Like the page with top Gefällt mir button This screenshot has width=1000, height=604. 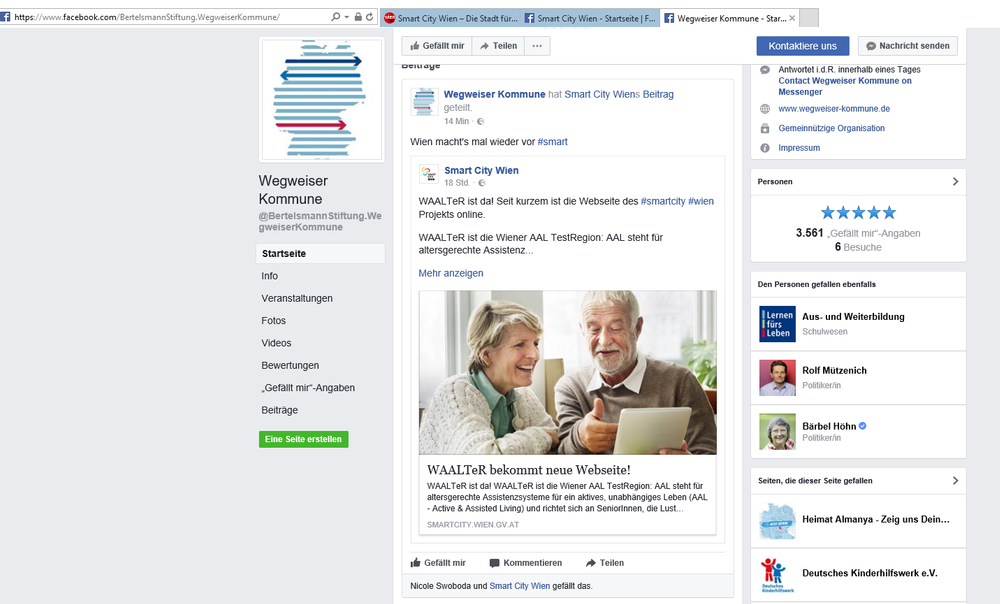click(438, 46)
